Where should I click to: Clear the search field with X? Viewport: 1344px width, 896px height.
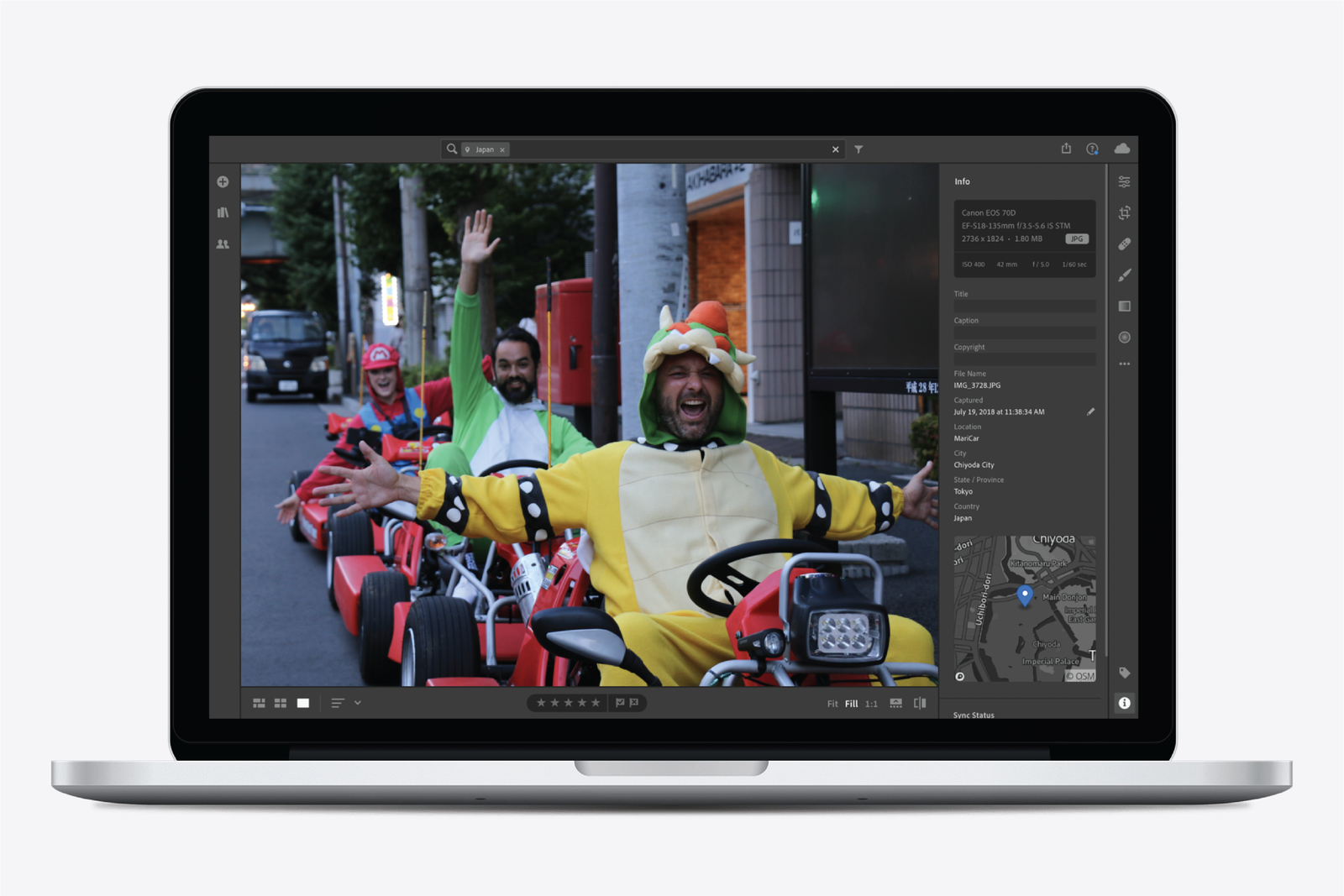coord(835,149)
